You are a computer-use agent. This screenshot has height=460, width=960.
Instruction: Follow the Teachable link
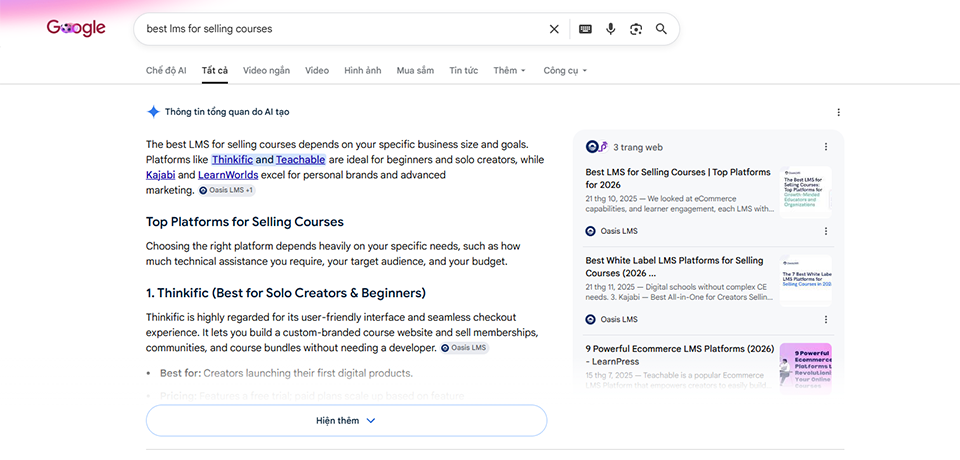[301, 160]
